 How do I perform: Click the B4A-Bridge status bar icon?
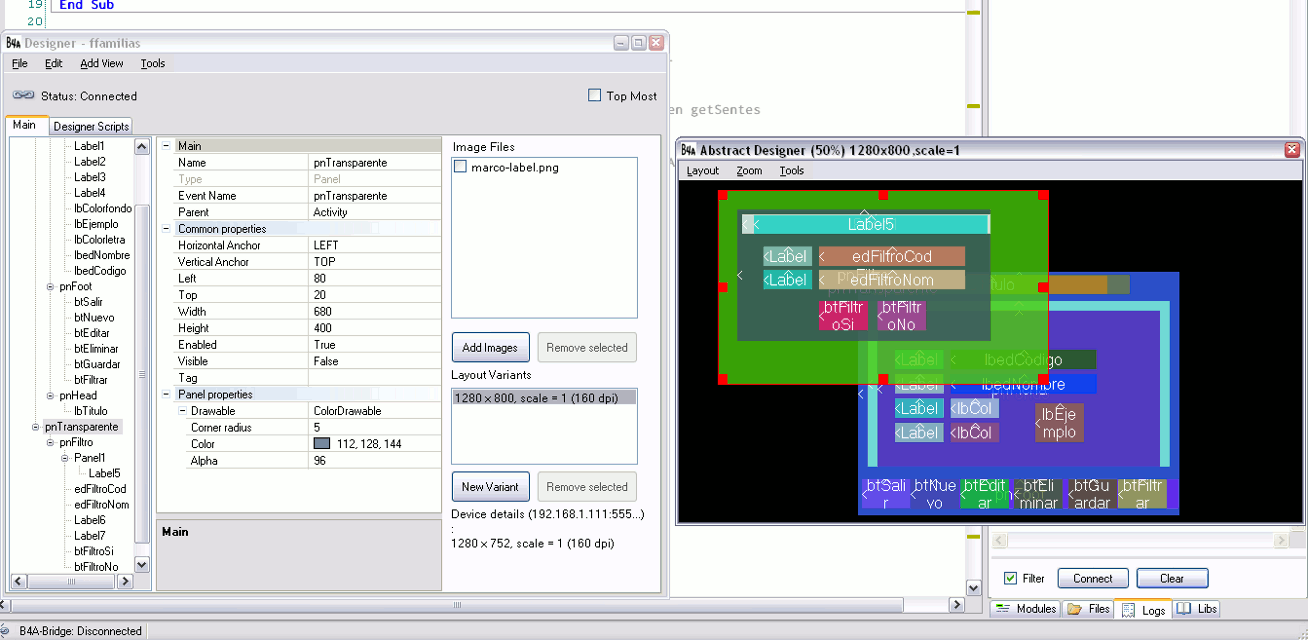(x=4, y=631)
